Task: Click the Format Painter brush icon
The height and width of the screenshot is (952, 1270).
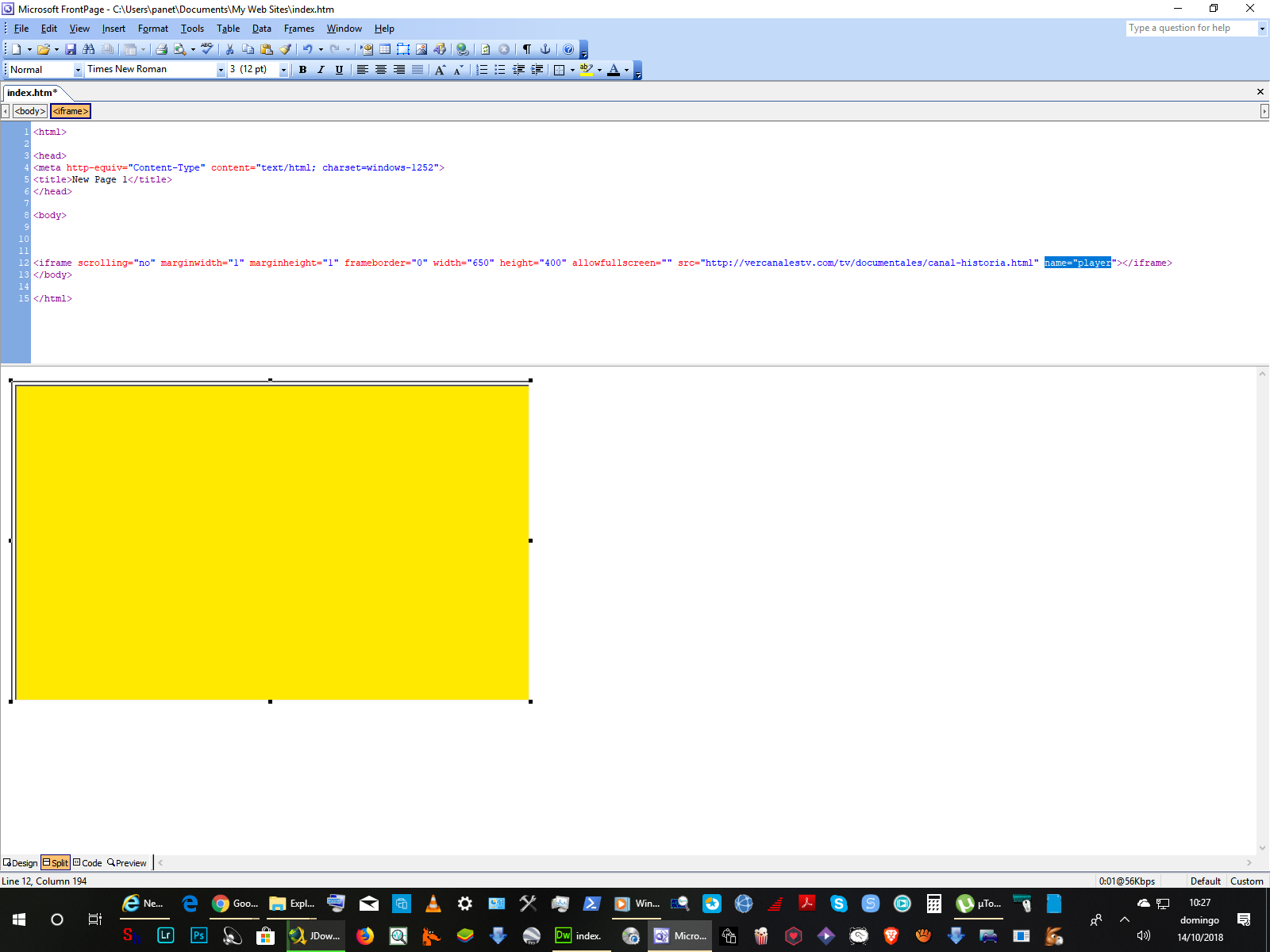Action: pos(285,49)
